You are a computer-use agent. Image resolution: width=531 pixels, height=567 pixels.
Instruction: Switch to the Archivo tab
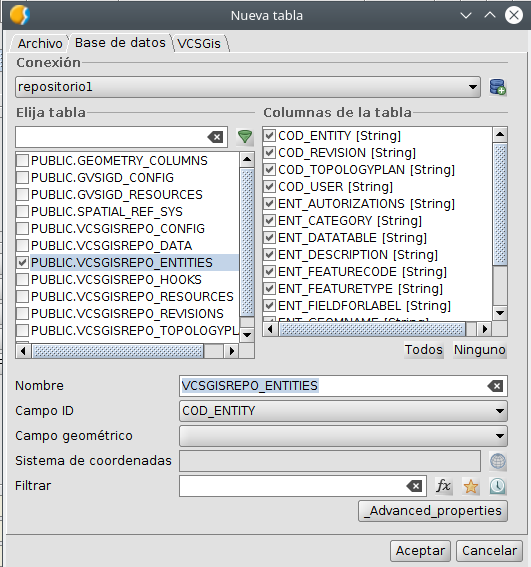coord(40,43)
